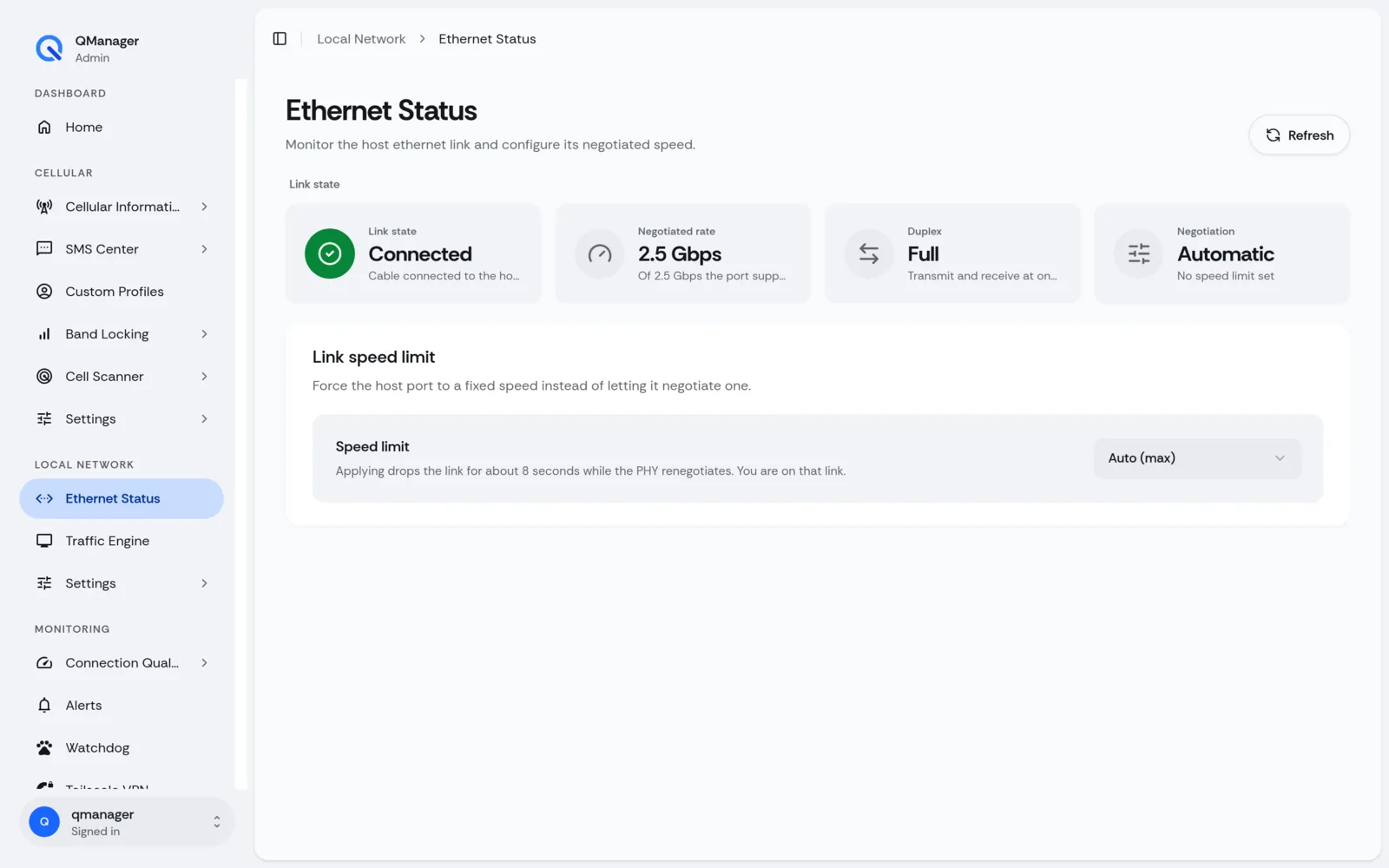Click the Ethernet Status breadcrumb
This screenshot has height=868, width=1389.
coord(487,39)
